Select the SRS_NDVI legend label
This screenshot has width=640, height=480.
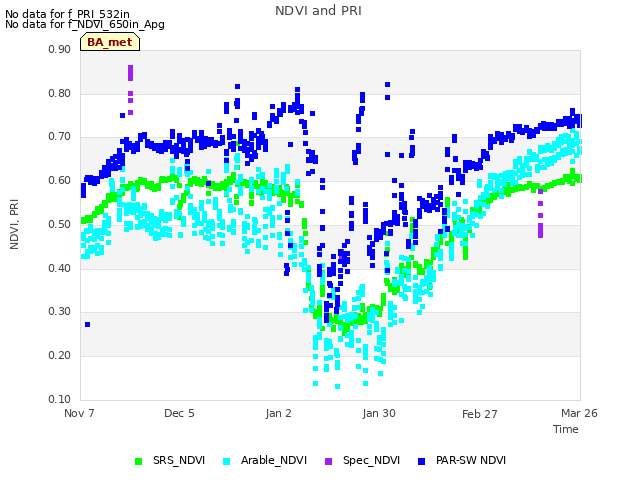pyautogui.click(x=179, y=460)
